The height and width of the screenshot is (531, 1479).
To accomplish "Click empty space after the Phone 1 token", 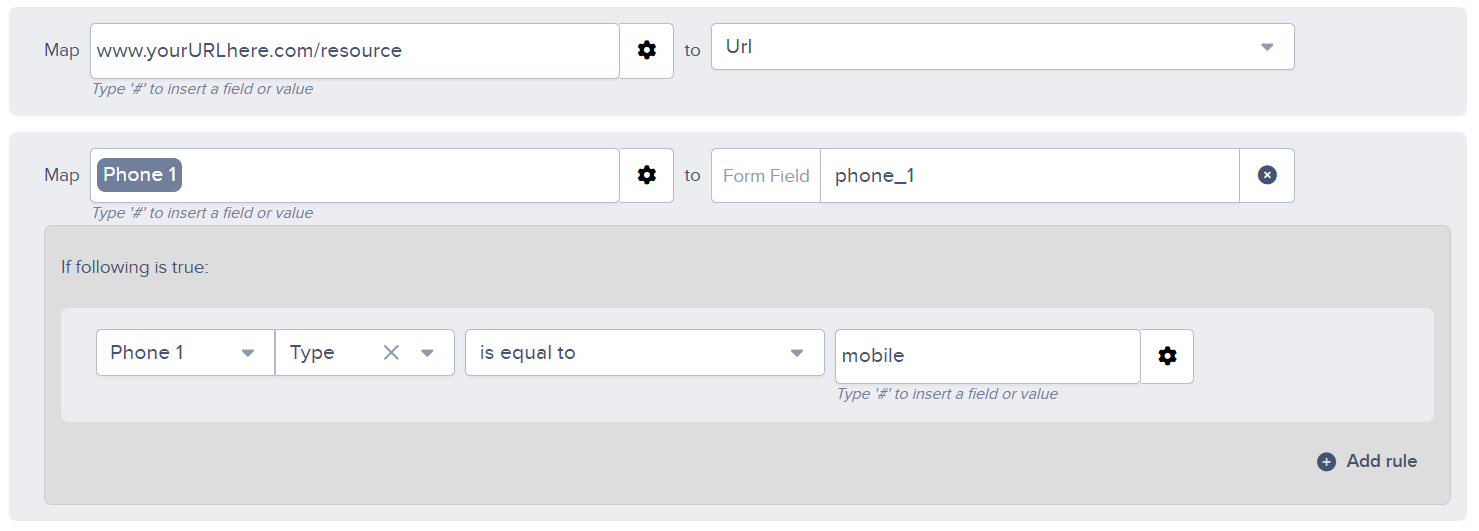I will [400, 176].
